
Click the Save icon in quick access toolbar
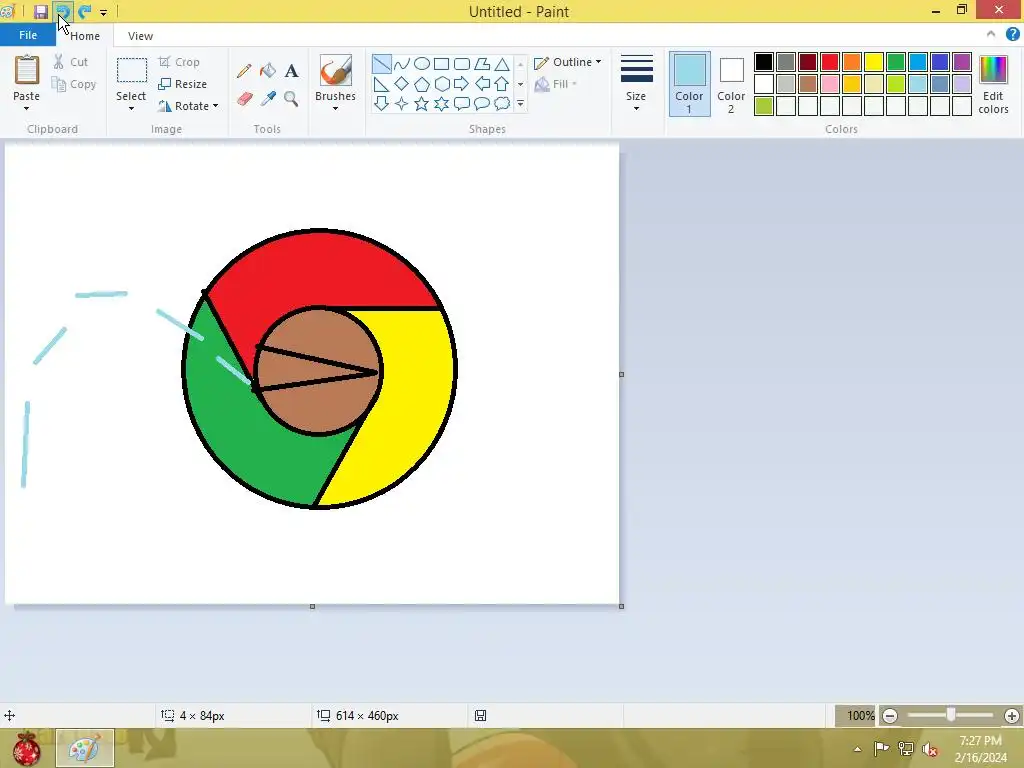[x=40, y=12]
